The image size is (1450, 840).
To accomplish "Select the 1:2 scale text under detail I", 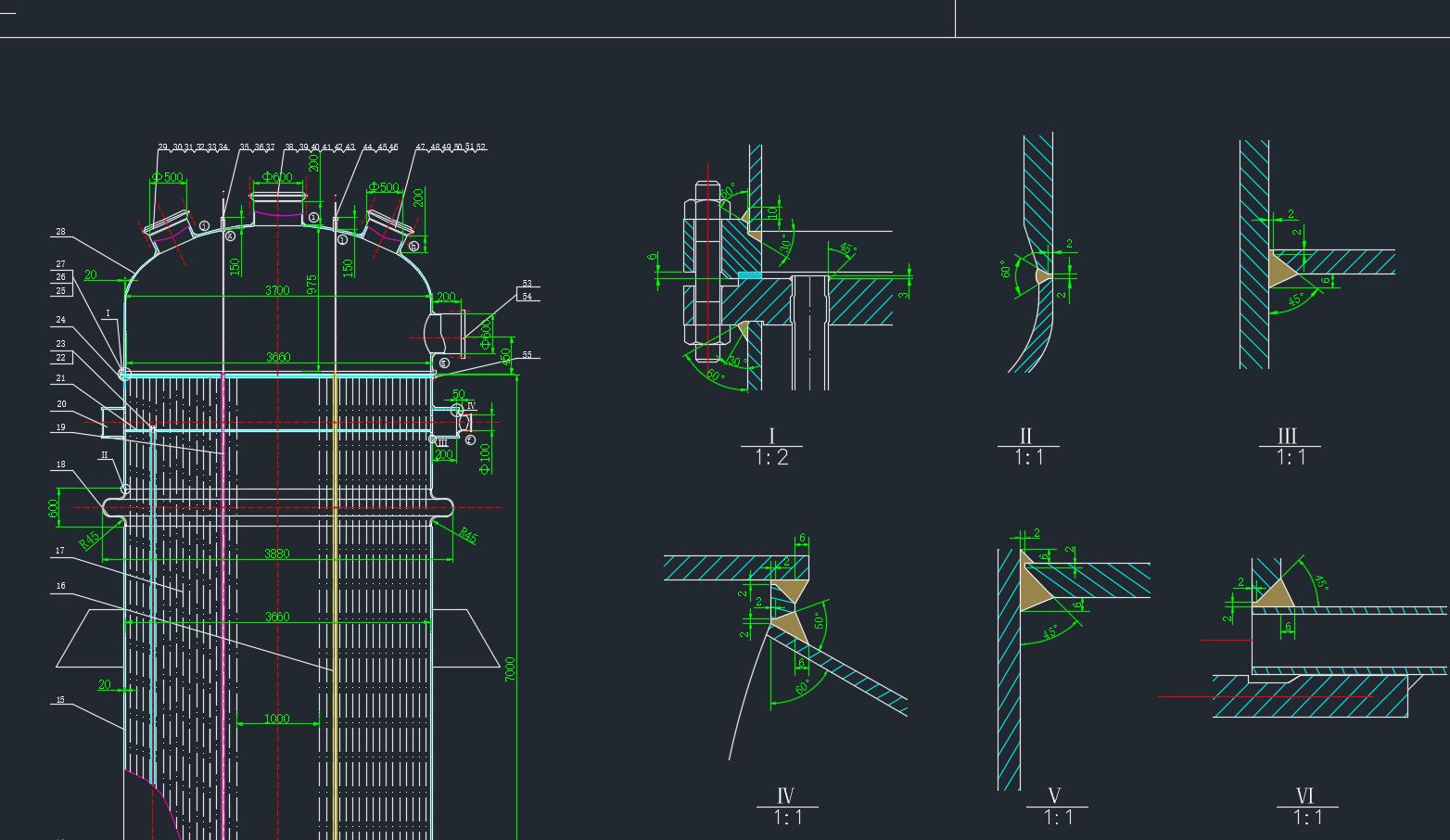I will pyautogui.click(x=771, y=457).
